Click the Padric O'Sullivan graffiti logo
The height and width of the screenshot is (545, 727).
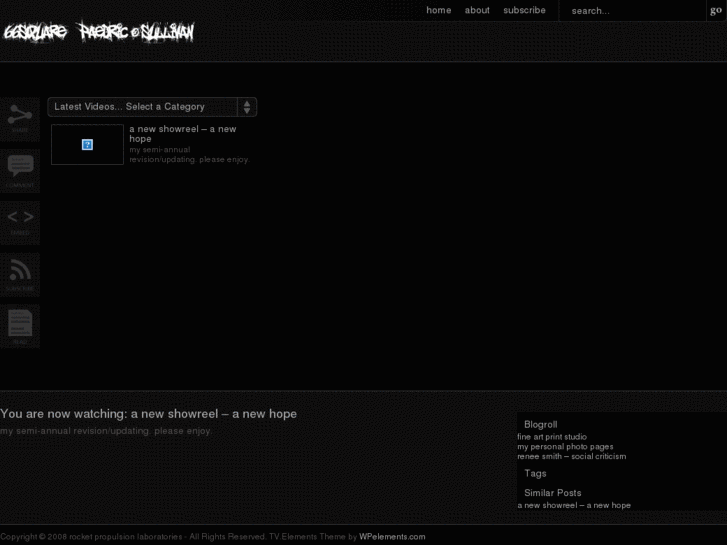(x=136, y=32)
